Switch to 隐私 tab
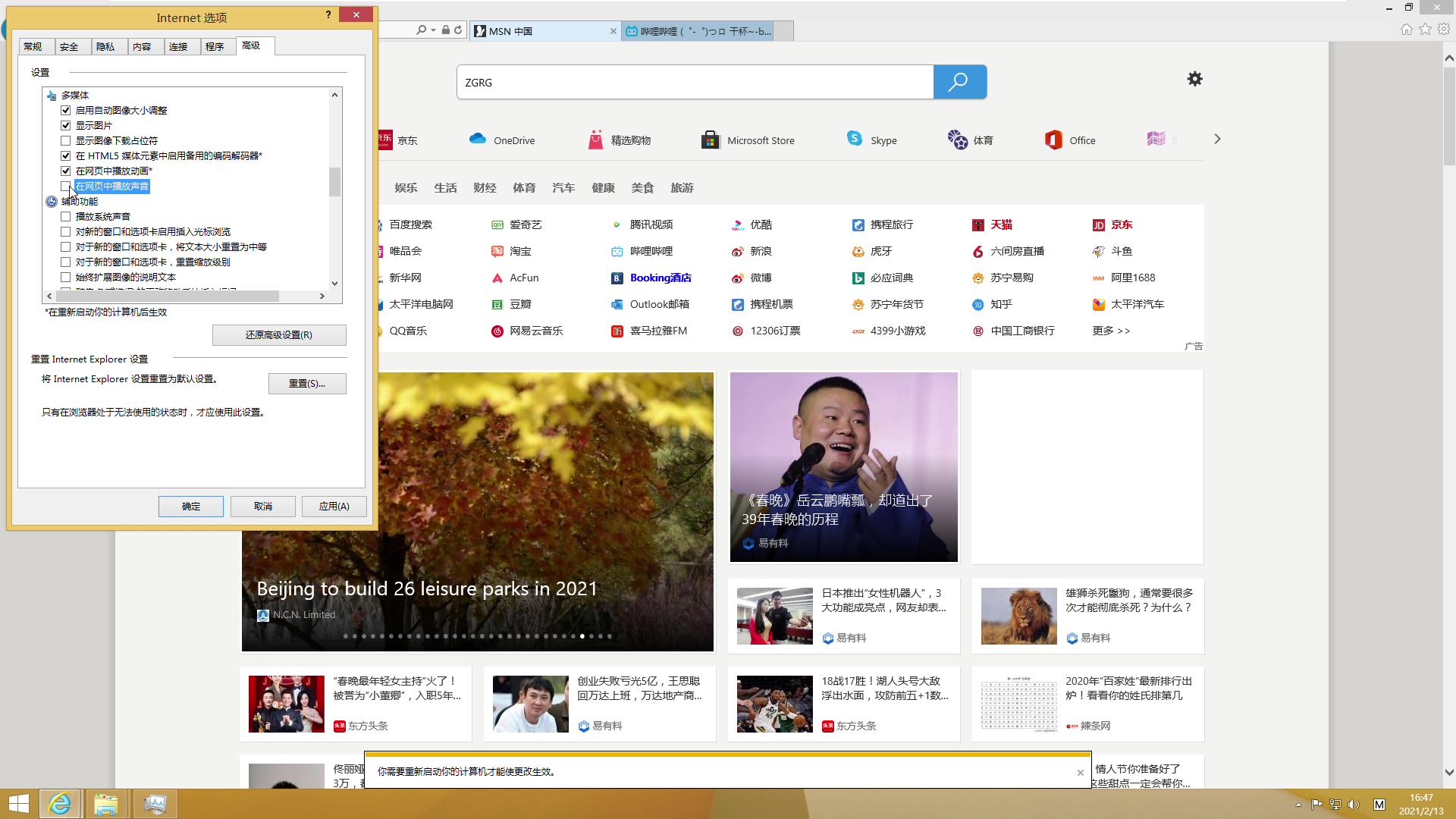This screenshot has height=819, width=1456. pos(105,47)
